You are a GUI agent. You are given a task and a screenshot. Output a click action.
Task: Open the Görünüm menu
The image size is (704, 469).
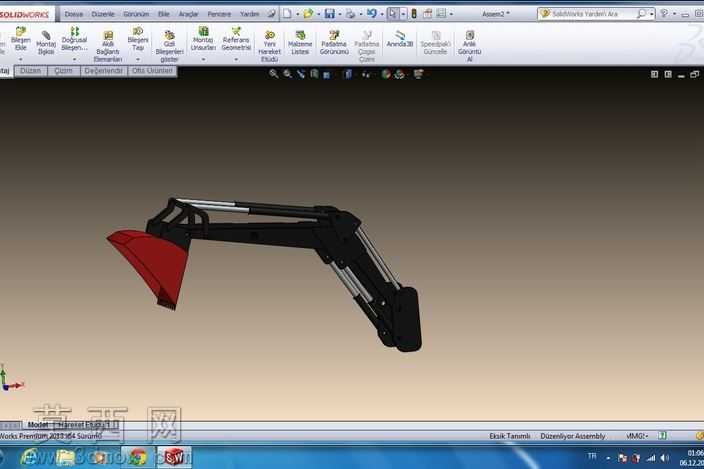(136, 14)
